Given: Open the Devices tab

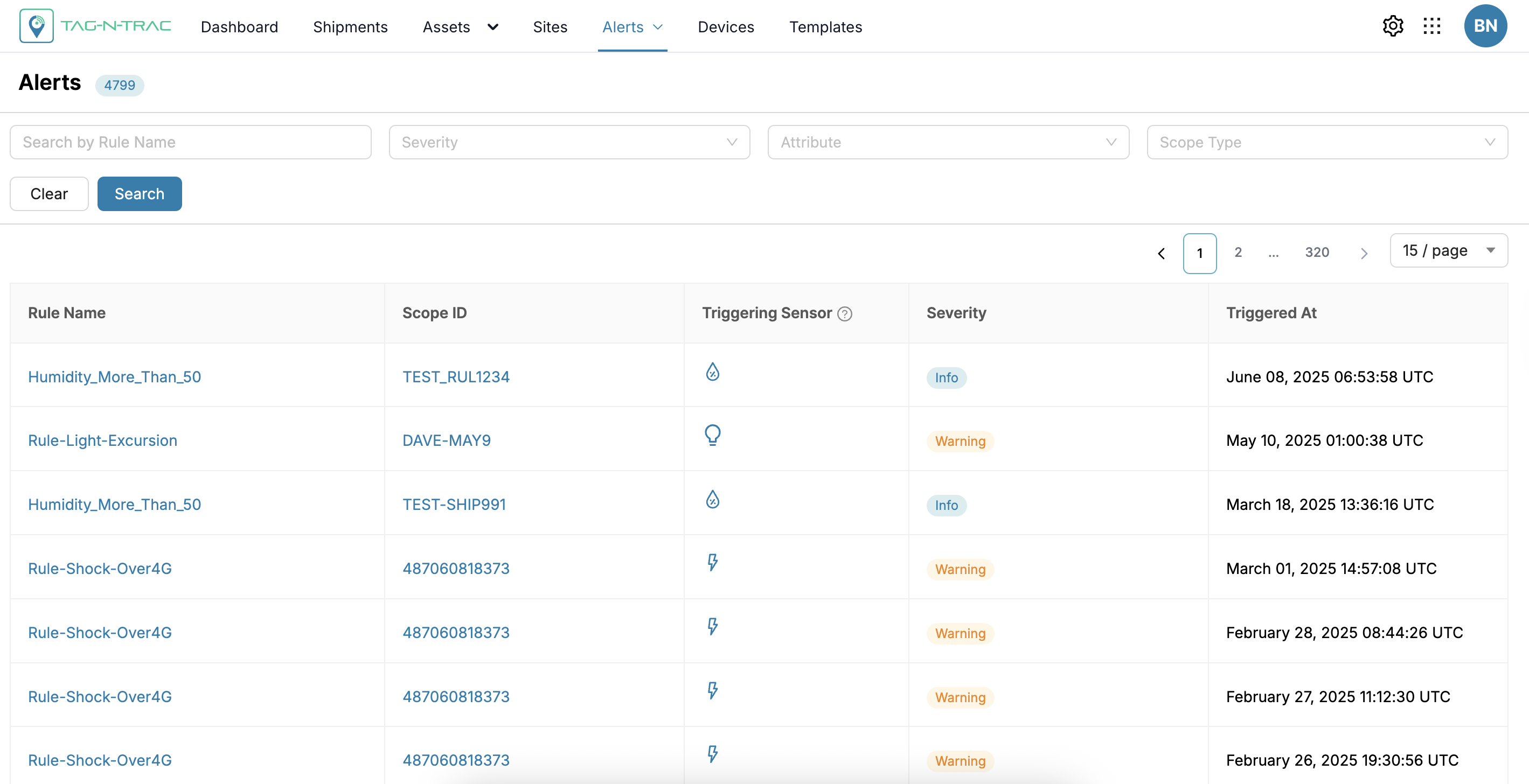Looking at the screenshot, I should click(x=725, y=27).
